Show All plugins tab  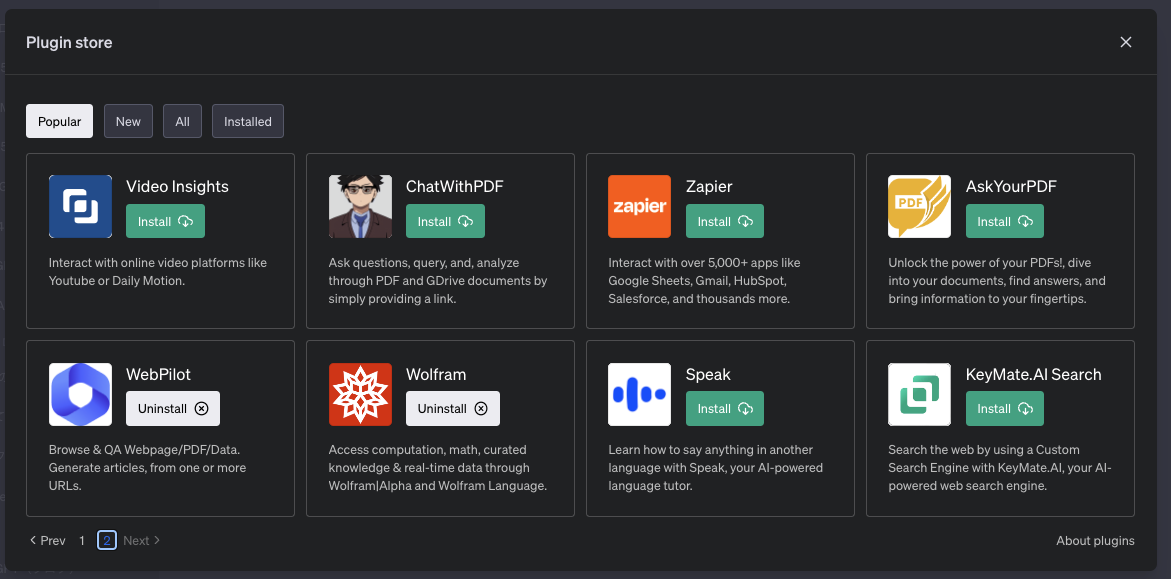click(182, 121)
